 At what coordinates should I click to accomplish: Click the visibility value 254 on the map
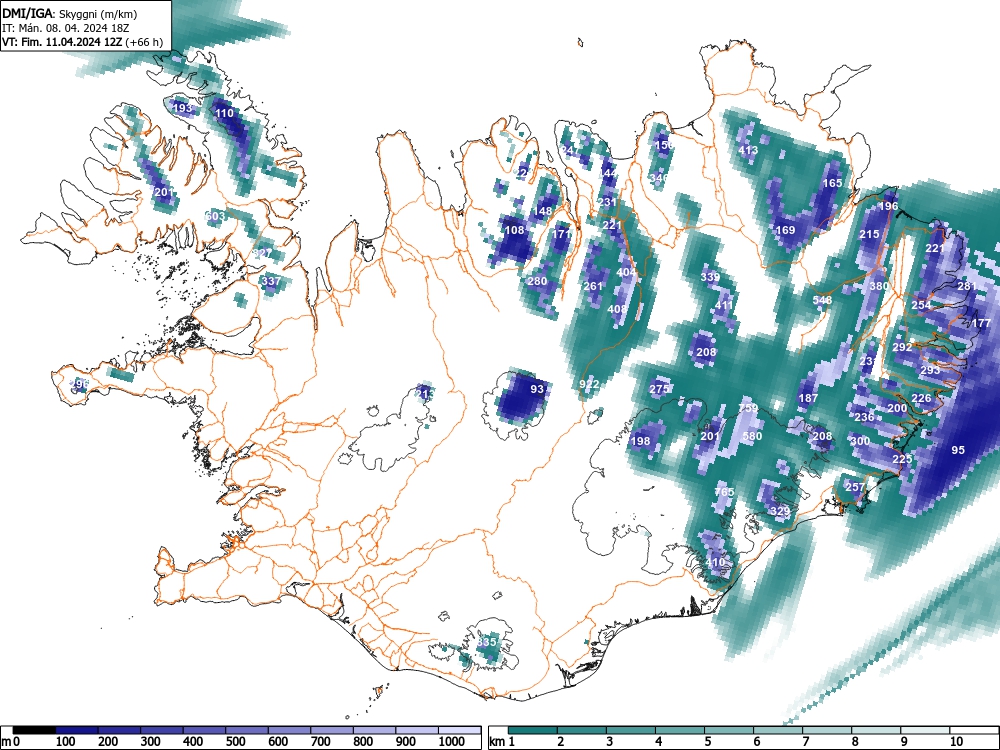(x=921, y=305)
